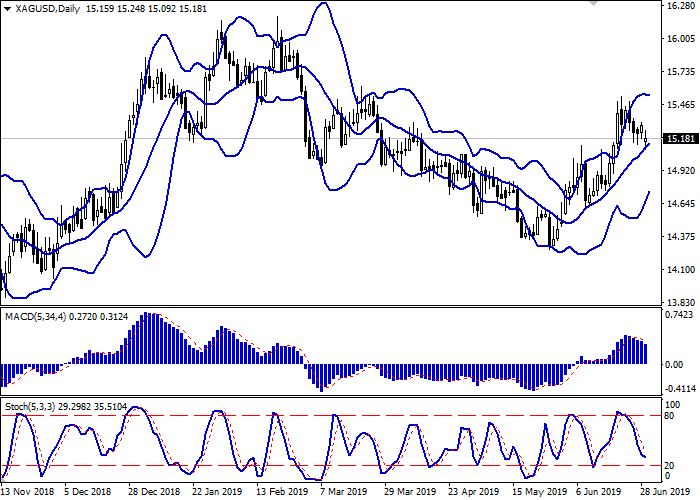
Task: Click the 13 Nov 2018 date label
Action: tap(27, 492)
